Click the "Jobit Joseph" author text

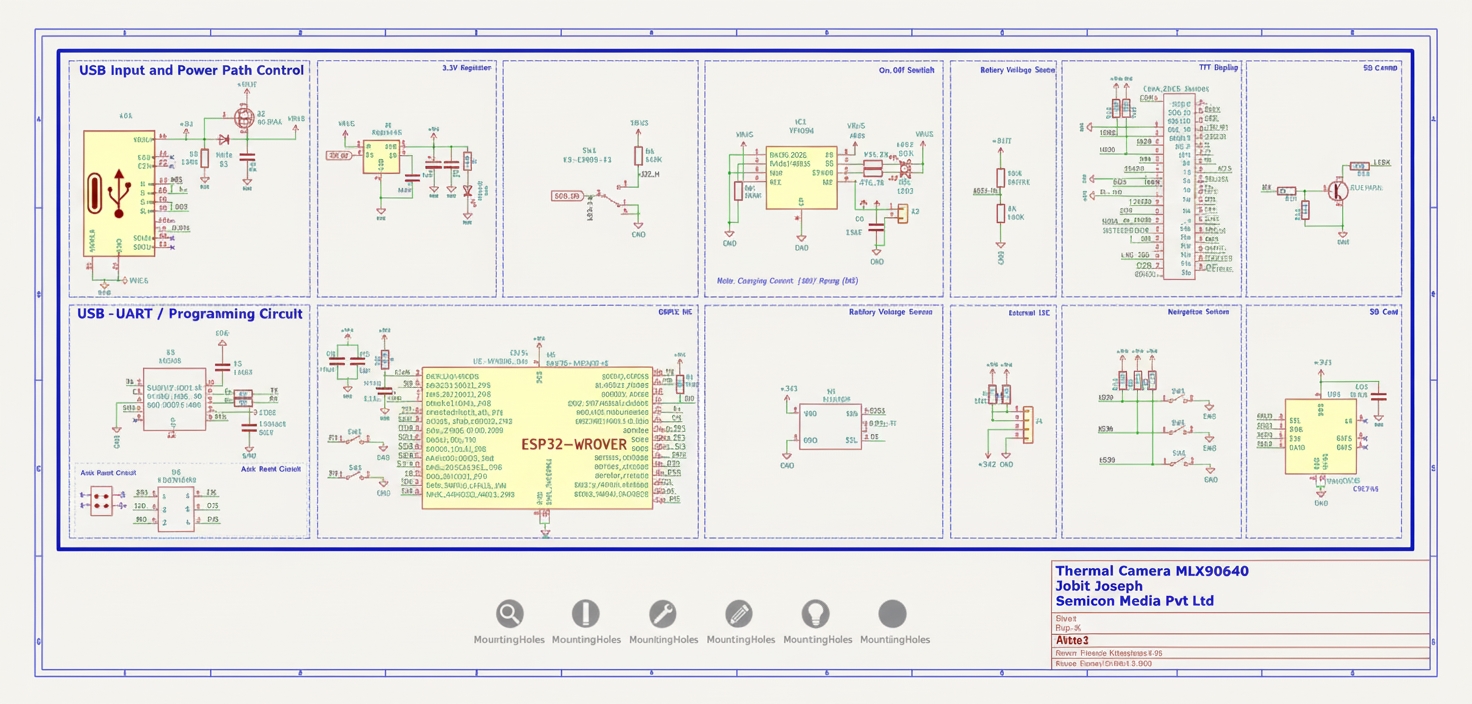coord(1099,586)
